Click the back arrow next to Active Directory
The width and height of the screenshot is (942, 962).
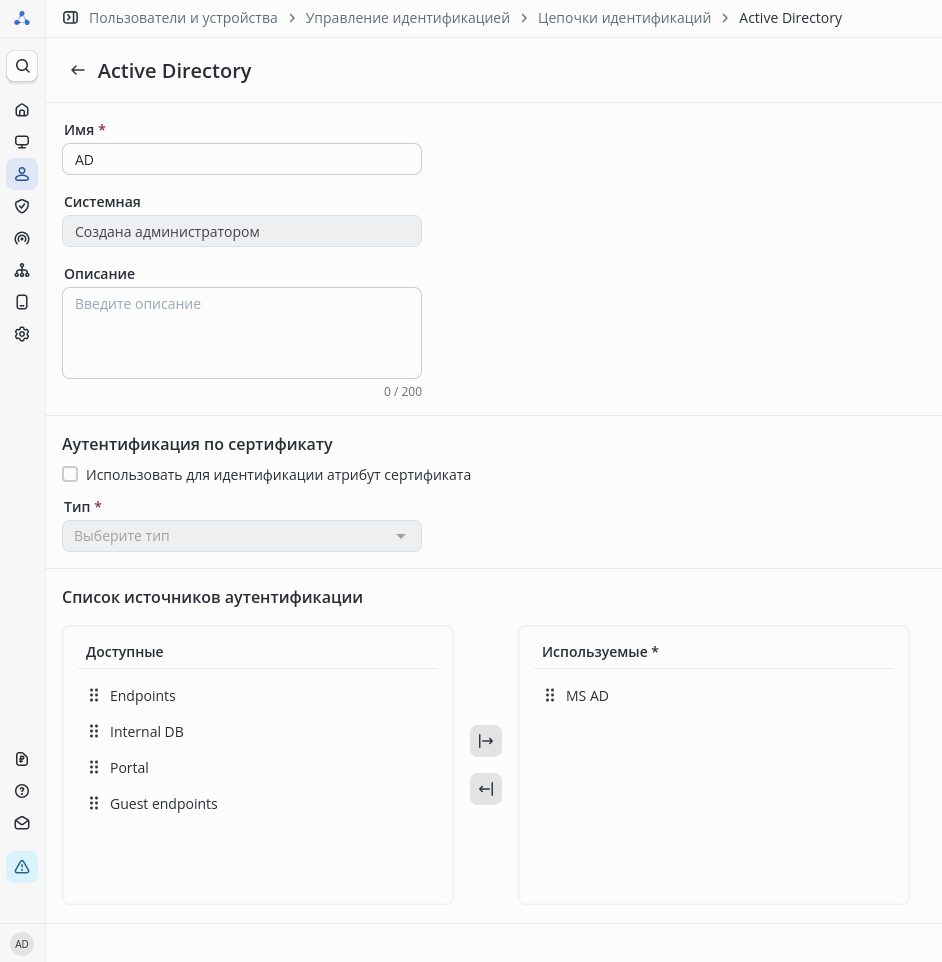click(x=78, y=70)
